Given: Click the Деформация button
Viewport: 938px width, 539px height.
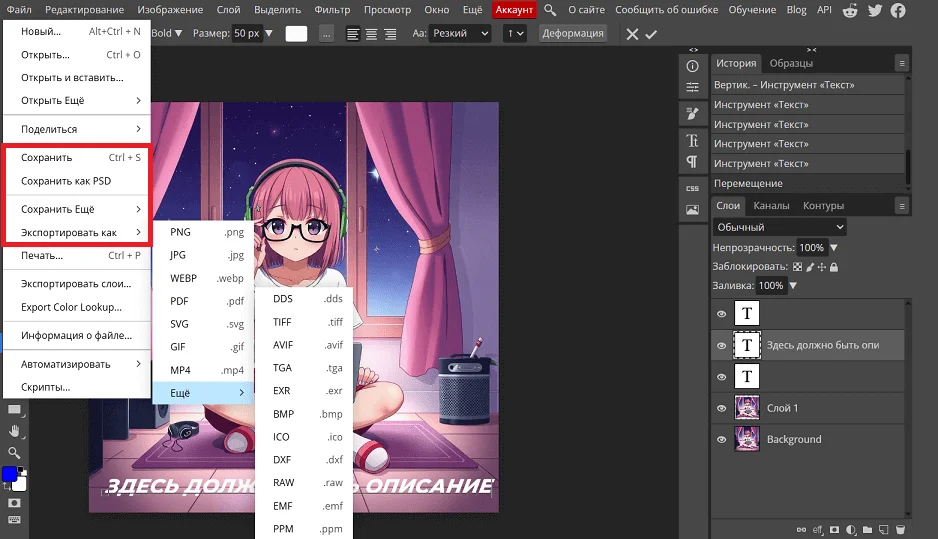Looking at the screenshot, I should tap(573, 33).
